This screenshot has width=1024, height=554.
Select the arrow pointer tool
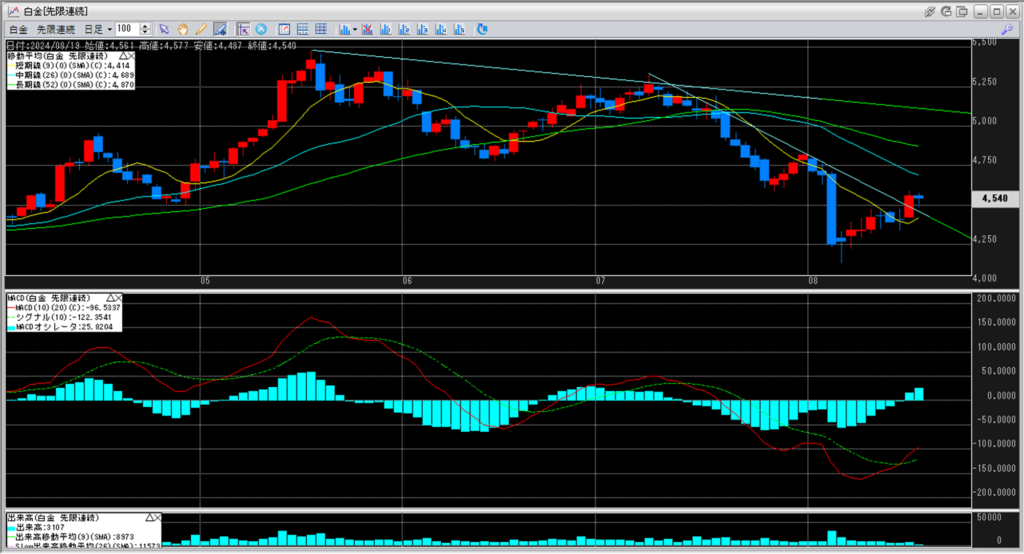pos(165,29)
